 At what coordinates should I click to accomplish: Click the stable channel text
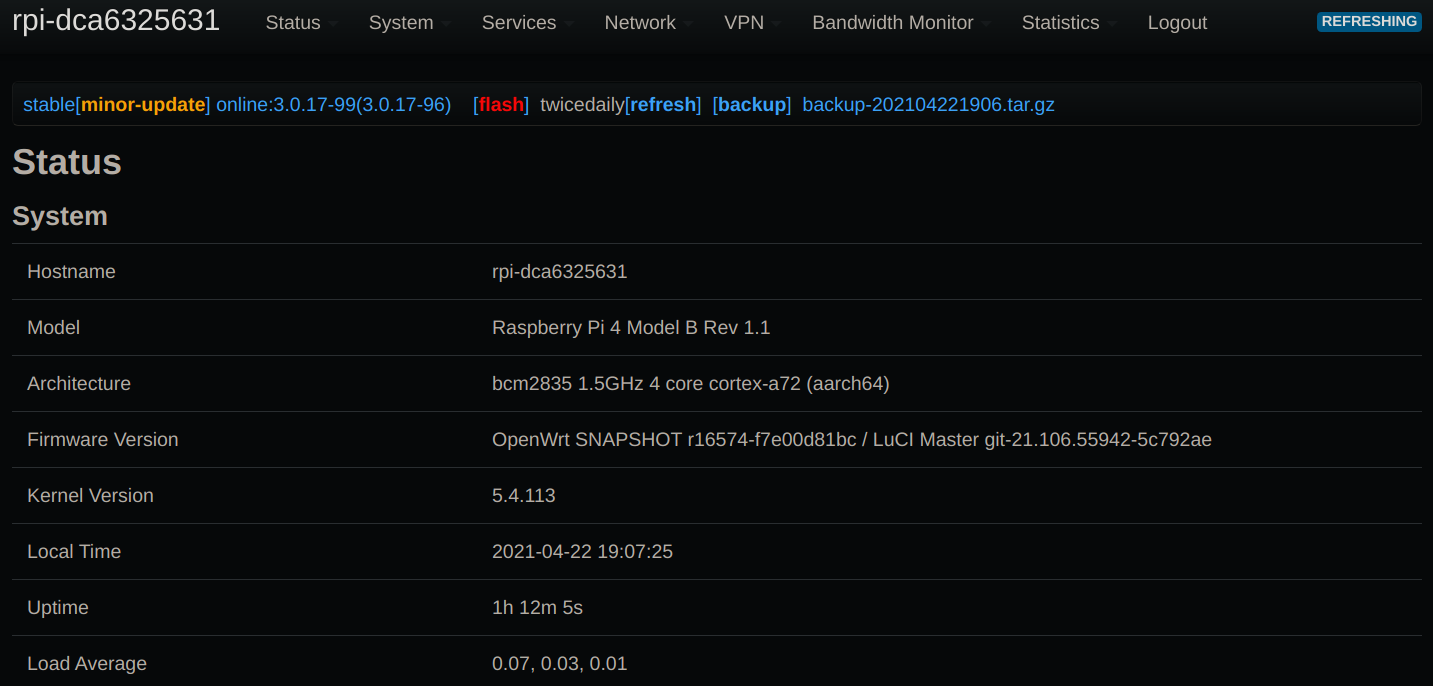[48, 105]
